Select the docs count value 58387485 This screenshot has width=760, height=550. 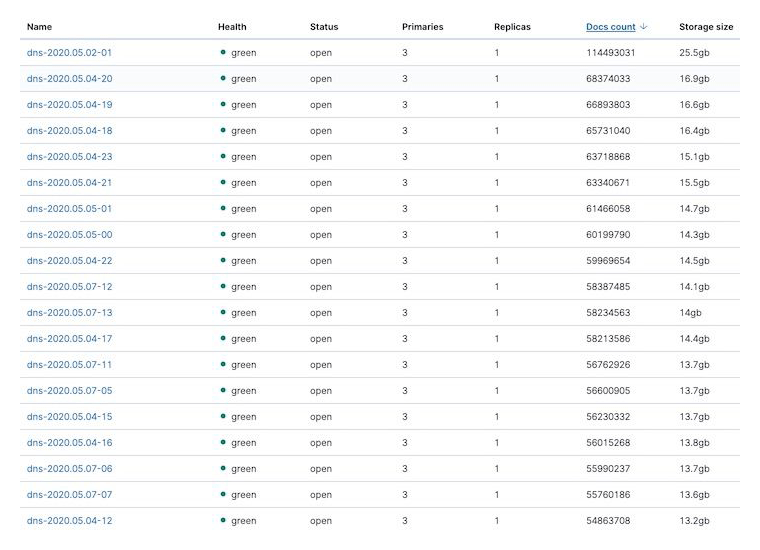coord(608,286)
